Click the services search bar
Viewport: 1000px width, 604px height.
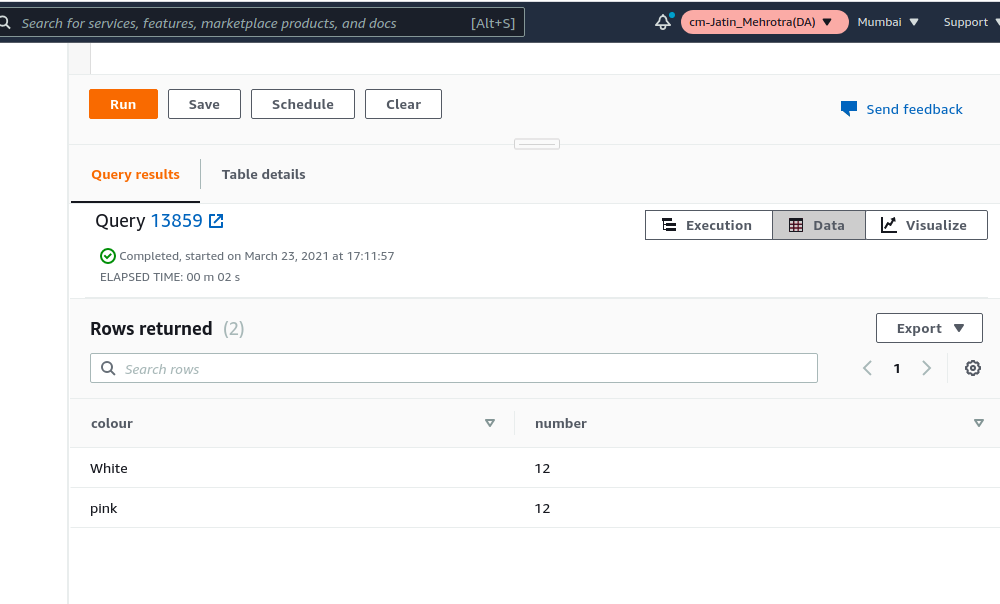[260, 22]
